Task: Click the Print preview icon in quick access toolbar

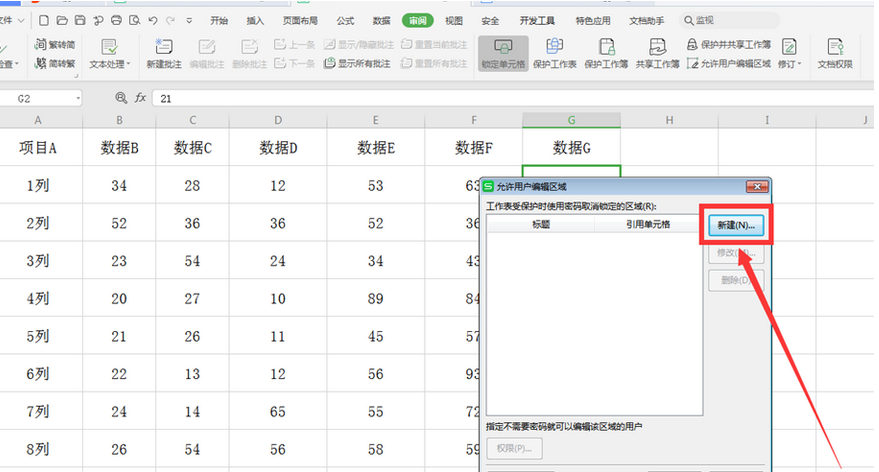Action: coord(135,21)
